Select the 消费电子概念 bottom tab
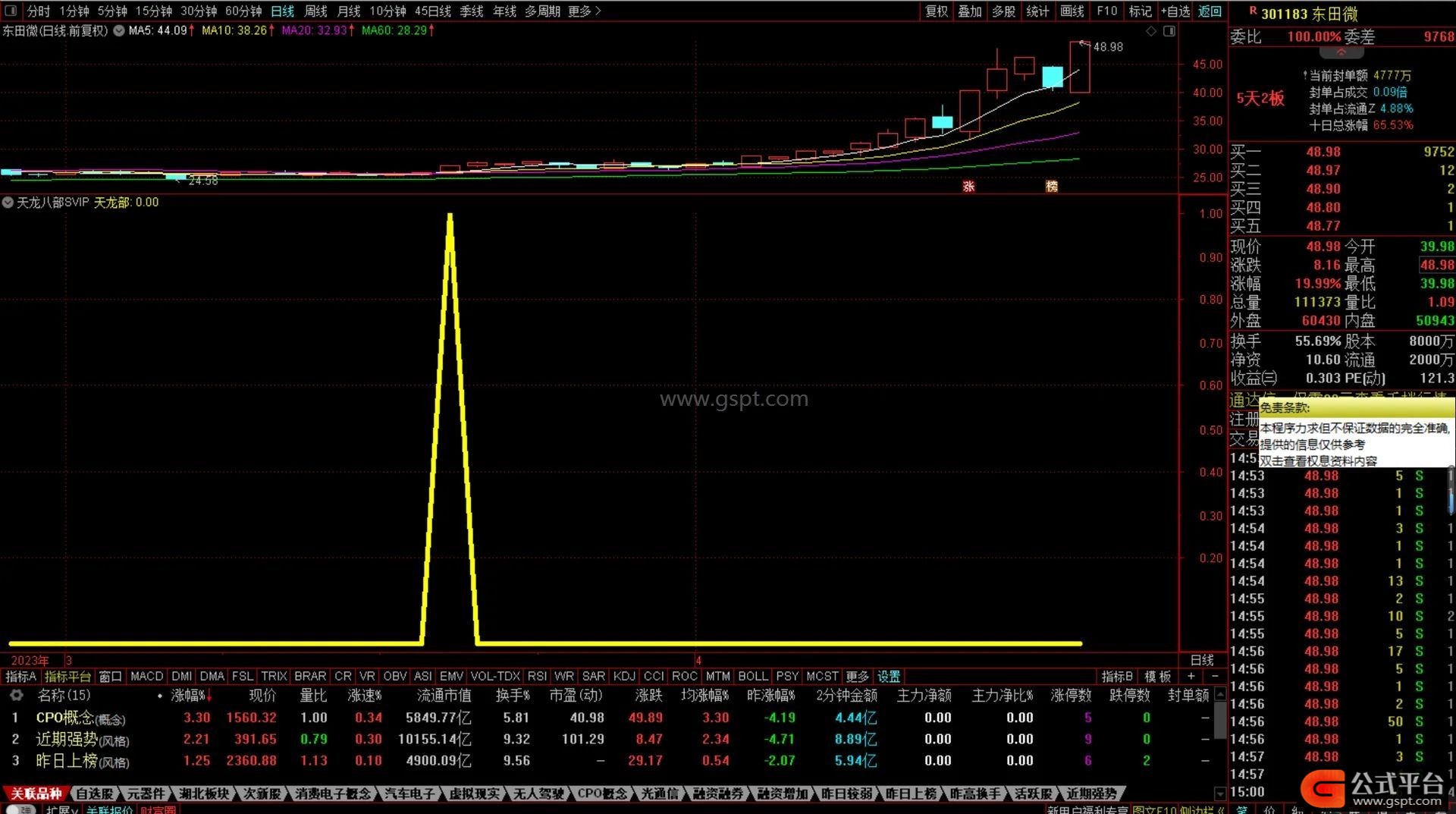The width and height of the screenshot is (1456, 814). (333, 794)
